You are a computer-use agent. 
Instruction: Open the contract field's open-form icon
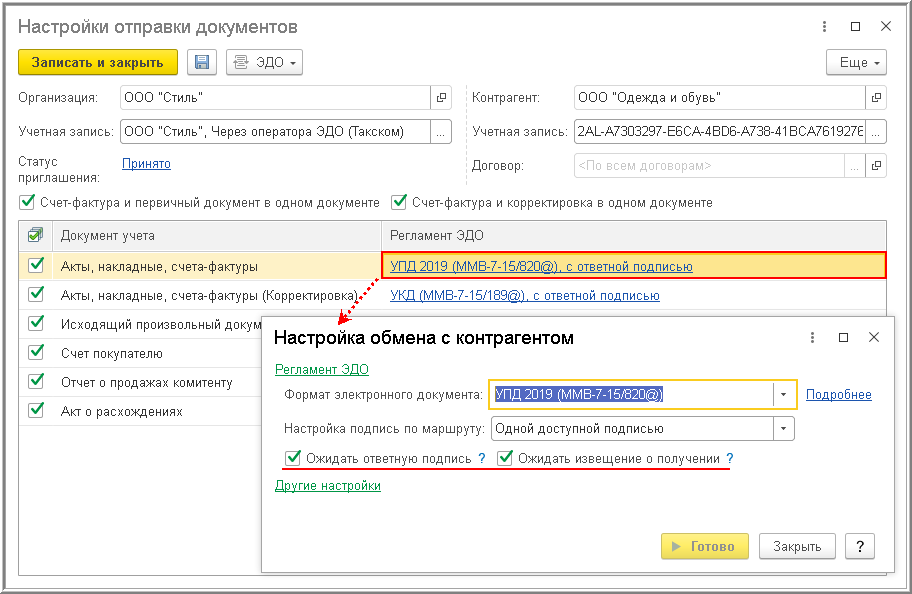point(876,165)
